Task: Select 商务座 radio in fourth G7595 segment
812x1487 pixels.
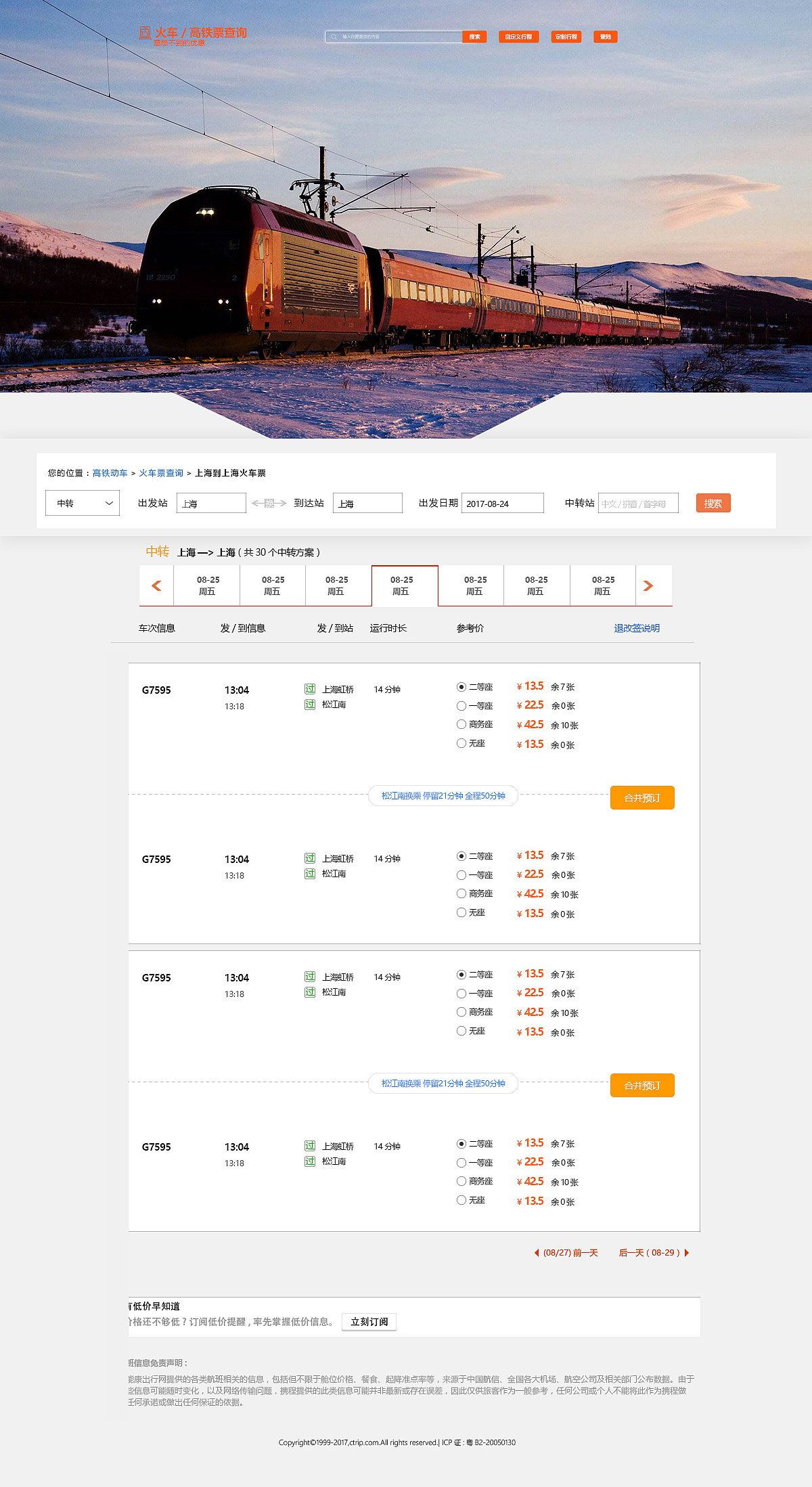Action: [x=461, y=1181]
